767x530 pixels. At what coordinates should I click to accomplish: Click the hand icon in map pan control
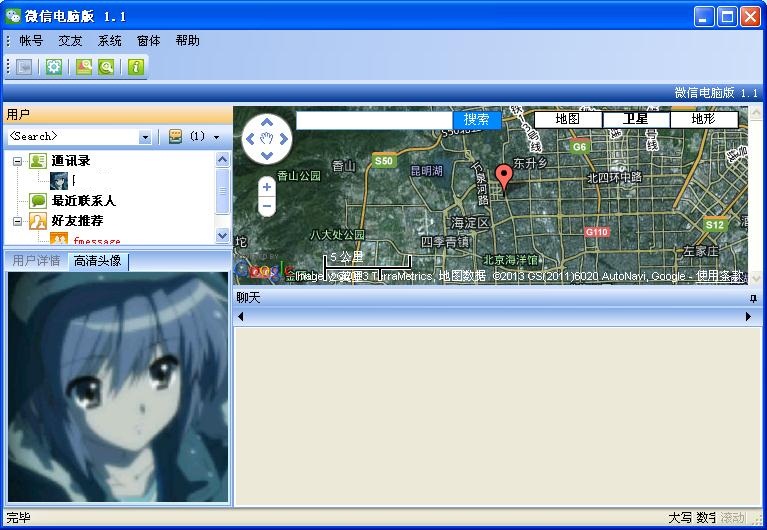267,139
